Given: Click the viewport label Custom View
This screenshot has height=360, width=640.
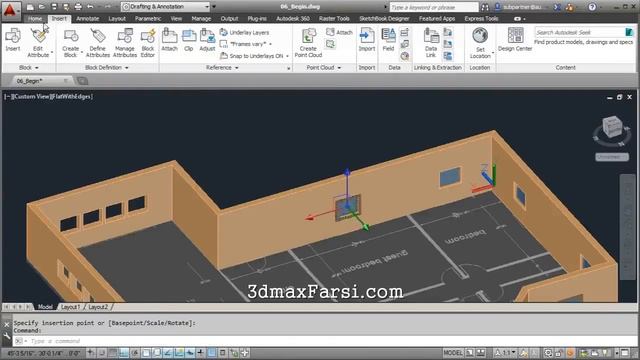Looking at the screenshot, I should point(30,96).
